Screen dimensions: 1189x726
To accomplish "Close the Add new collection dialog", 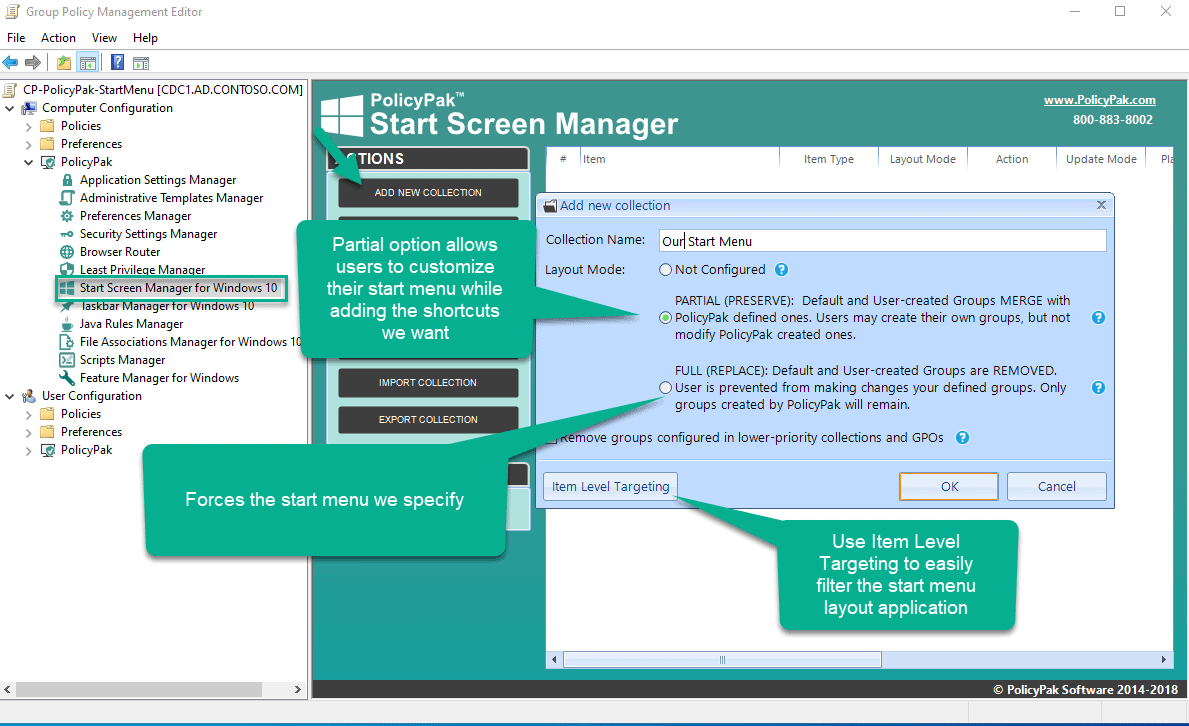I will (x=1101, y=205).
